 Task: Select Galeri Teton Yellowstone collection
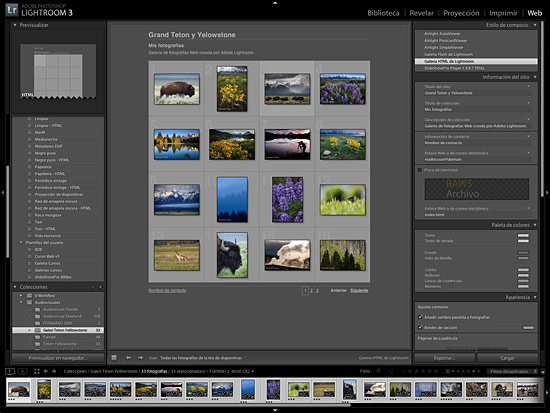[58, 330]
